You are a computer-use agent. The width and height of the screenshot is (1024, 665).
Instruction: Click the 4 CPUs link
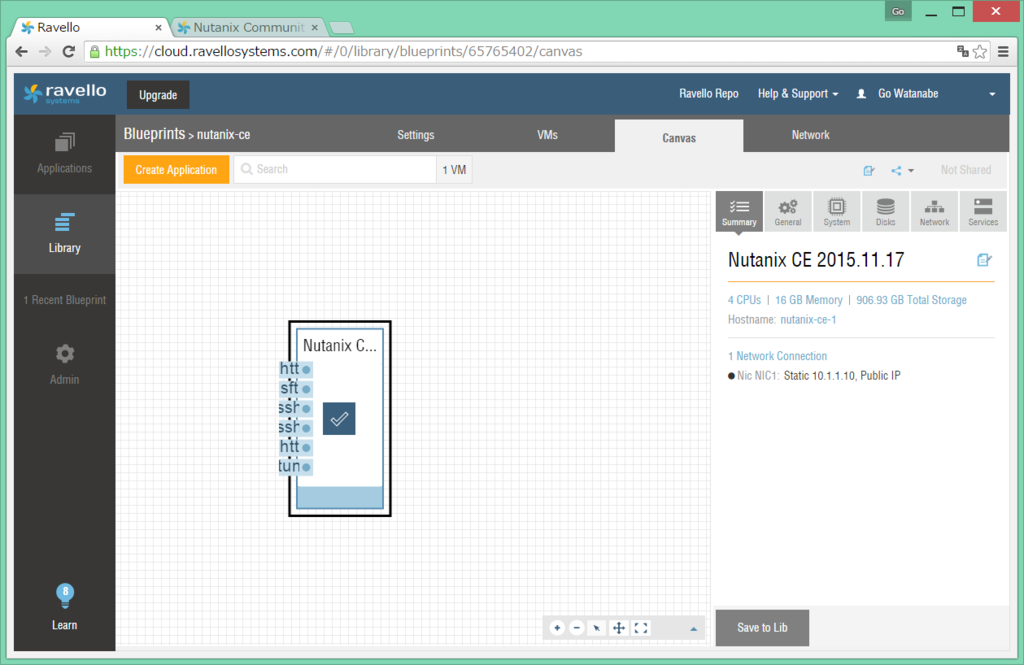pyautogui.click(x=744, y=300)
